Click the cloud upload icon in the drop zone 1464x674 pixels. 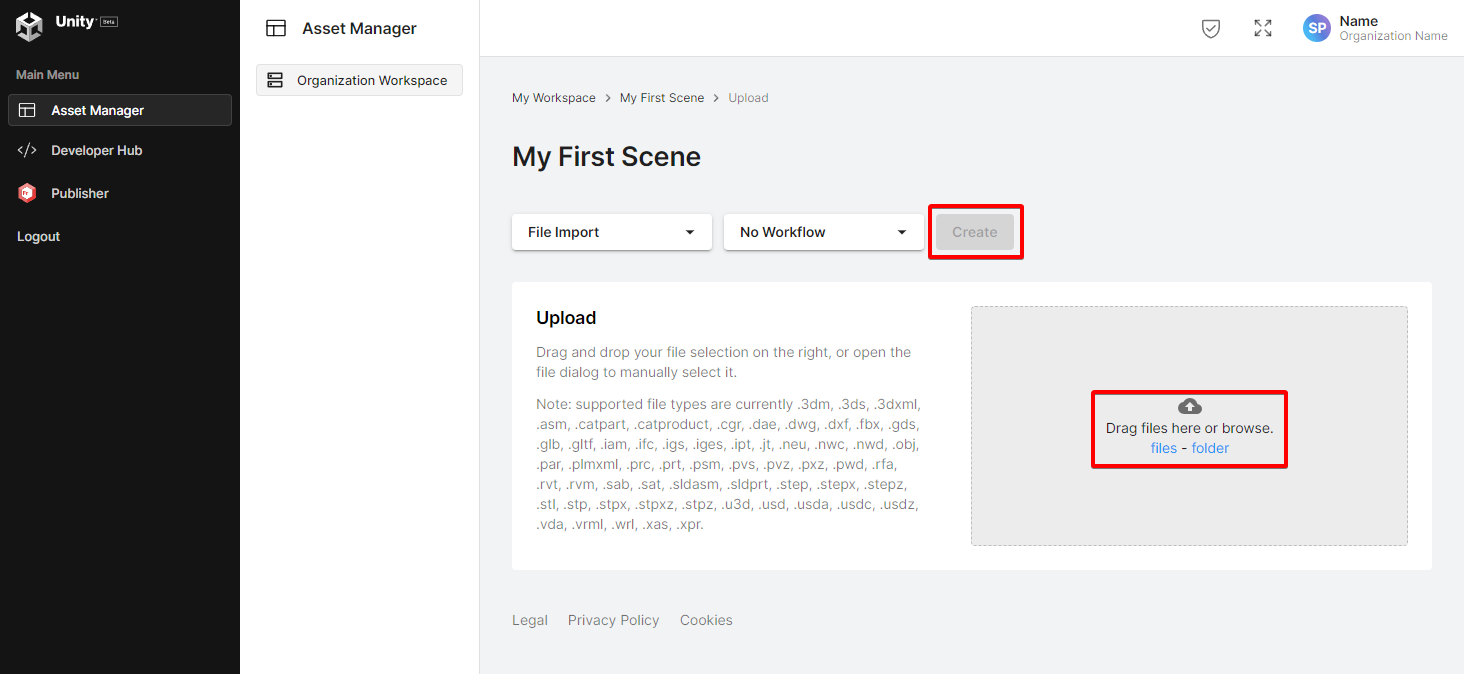pos(1189,406)
